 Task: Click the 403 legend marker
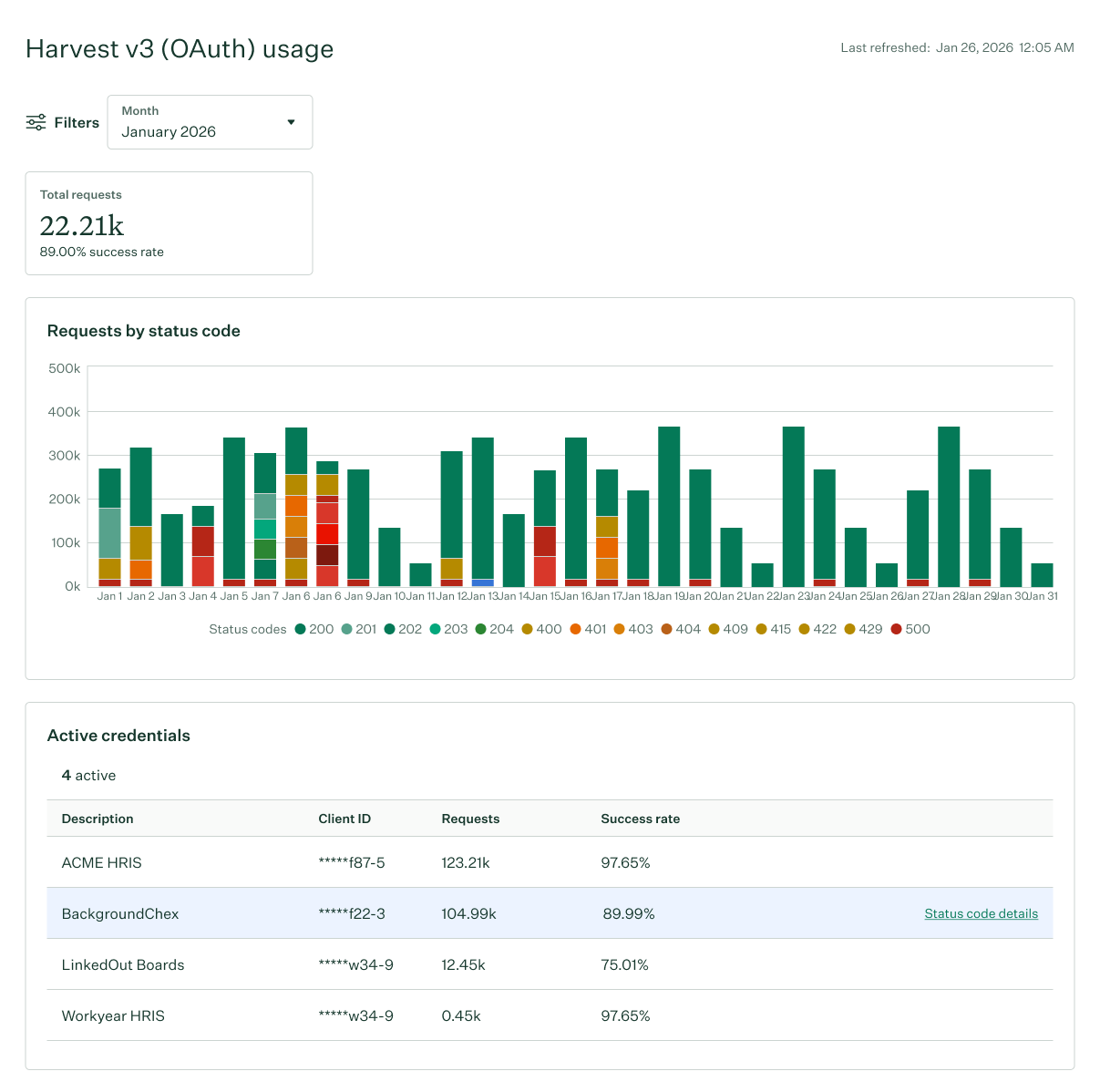click(620, 629)
